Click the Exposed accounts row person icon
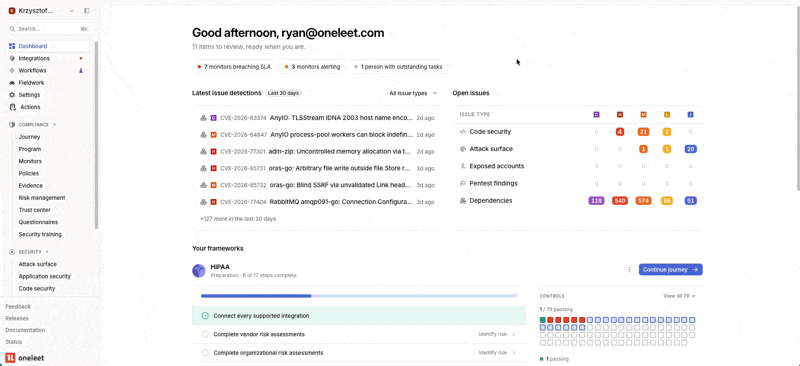The height and width of the screenshot is (366, 800). coord(463,166)
